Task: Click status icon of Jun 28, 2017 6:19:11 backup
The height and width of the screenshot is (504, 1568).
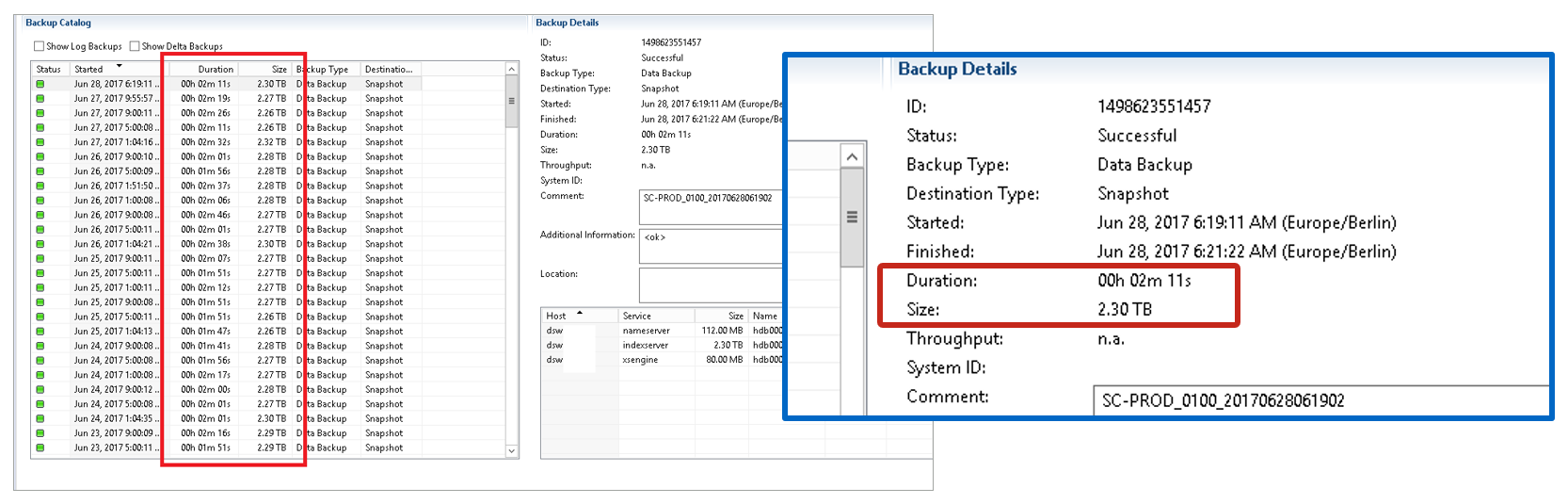Action: 40,84
